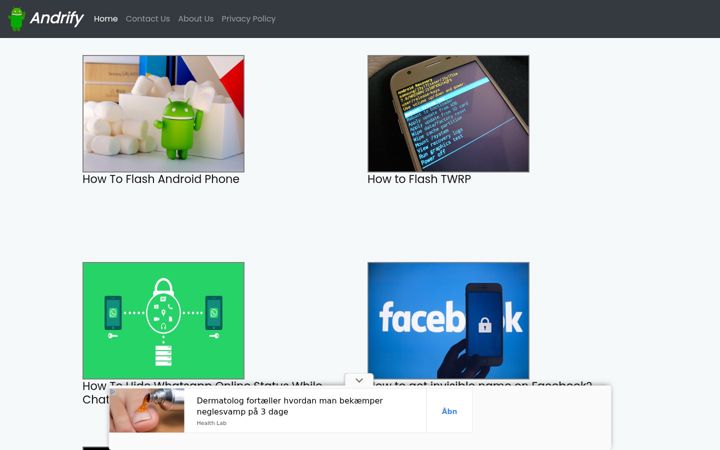Open the About Us page
The width and height of the screenshot is (720, 450).
196,19
